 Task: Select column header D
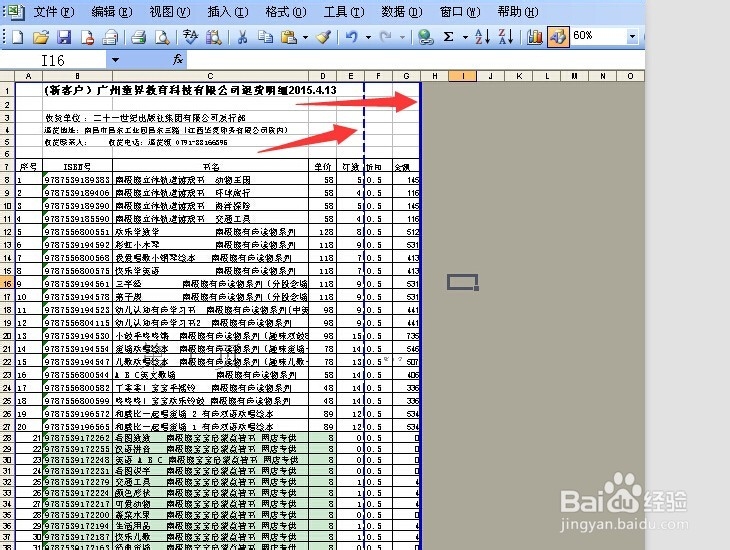[323, 76]
